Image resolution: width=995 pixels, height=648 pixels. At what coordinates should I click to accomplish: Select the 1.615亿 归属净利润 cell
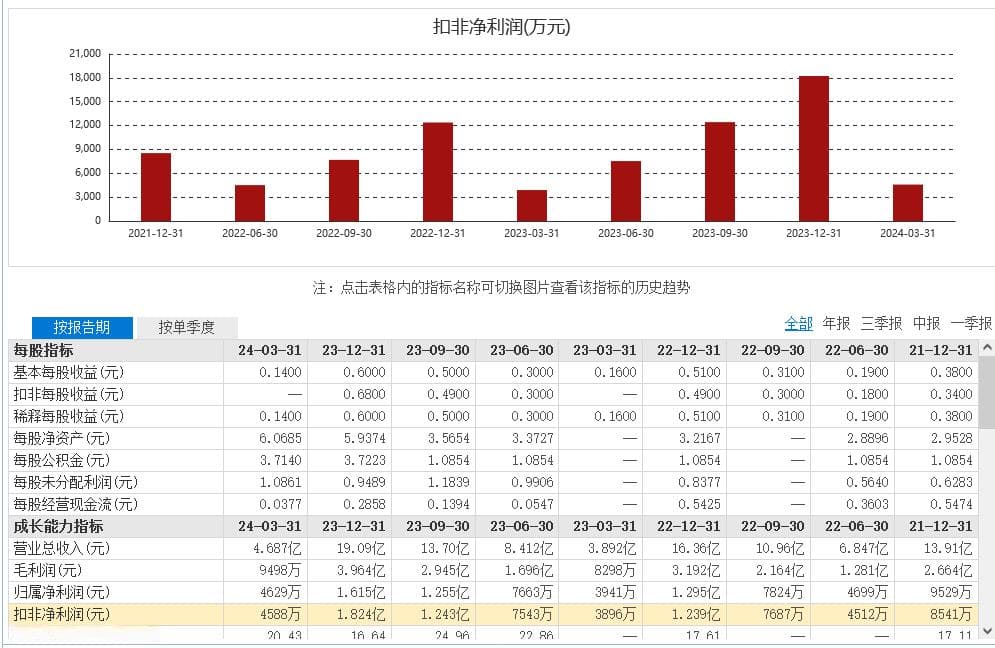361,592
